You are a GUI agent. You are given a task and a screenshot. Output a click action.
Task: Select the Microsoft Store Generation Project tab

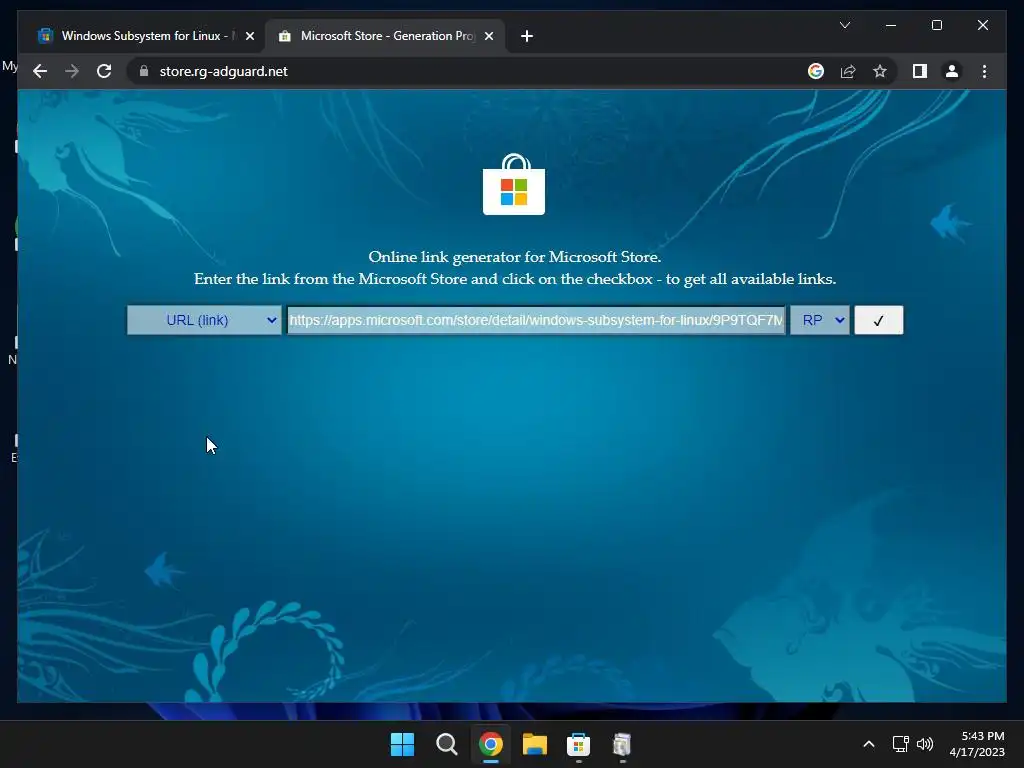(x=385, y=36)
